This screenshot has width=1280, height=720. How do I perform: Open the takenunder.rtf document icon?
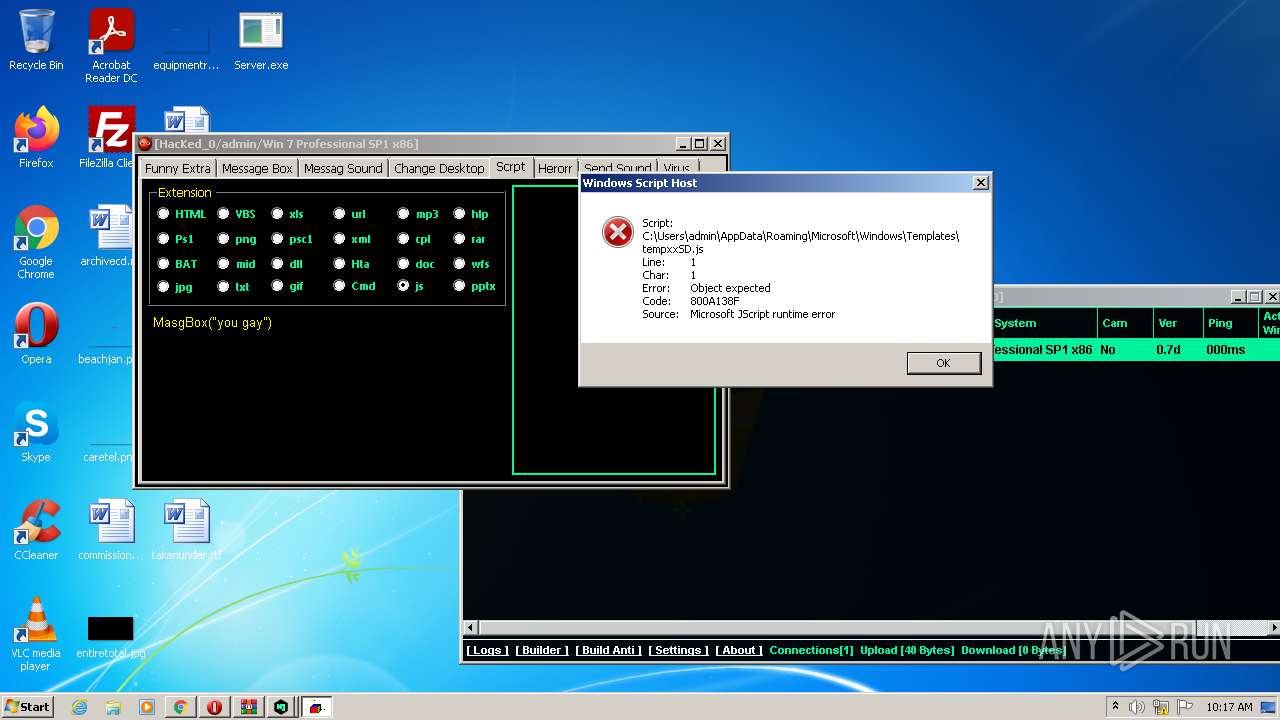tap(186, 530)
